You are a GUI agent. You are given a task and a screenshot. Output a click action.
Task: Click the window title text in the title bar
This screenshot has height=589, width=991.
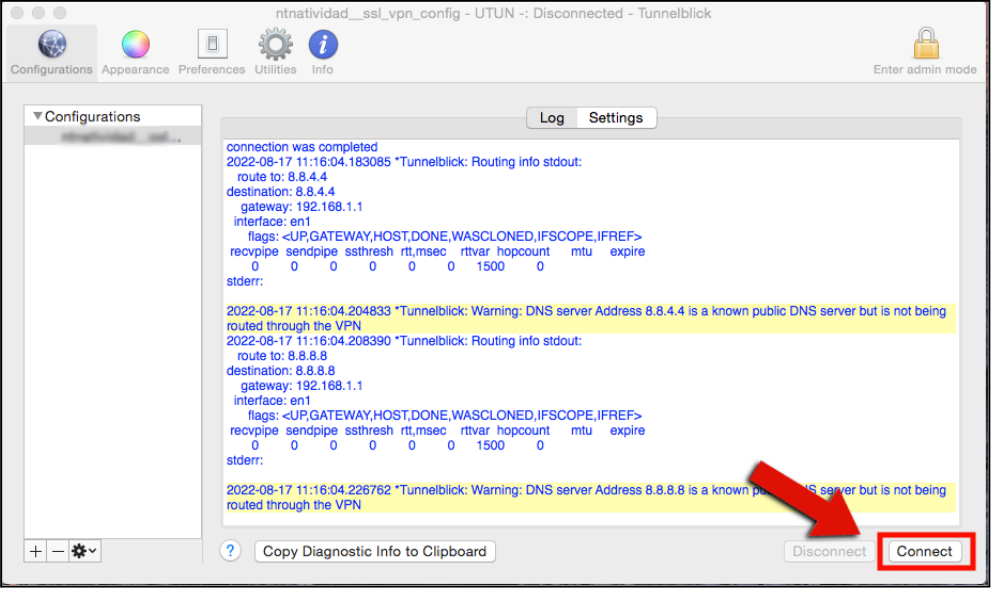(x=493, y=13)
